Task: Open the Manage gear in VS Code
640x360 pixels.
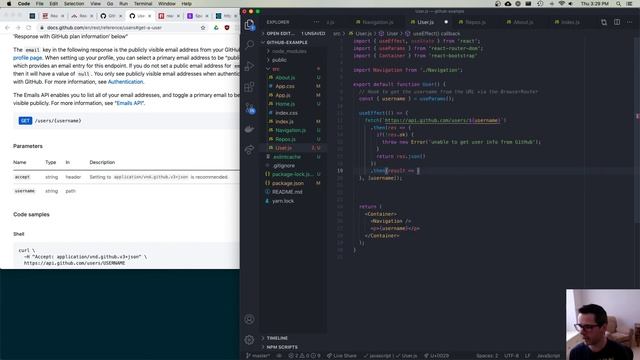Action: click(x=249, y=340)
